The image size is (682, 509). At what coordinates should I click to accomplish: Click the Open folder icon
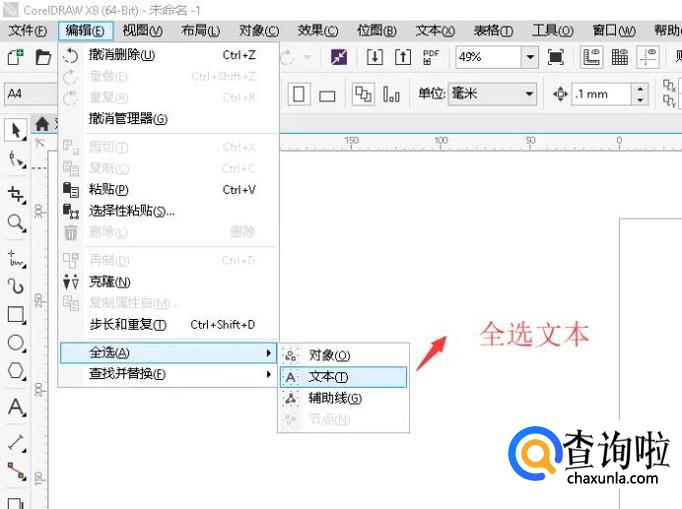pyautogui.click(x=43, y=57)
